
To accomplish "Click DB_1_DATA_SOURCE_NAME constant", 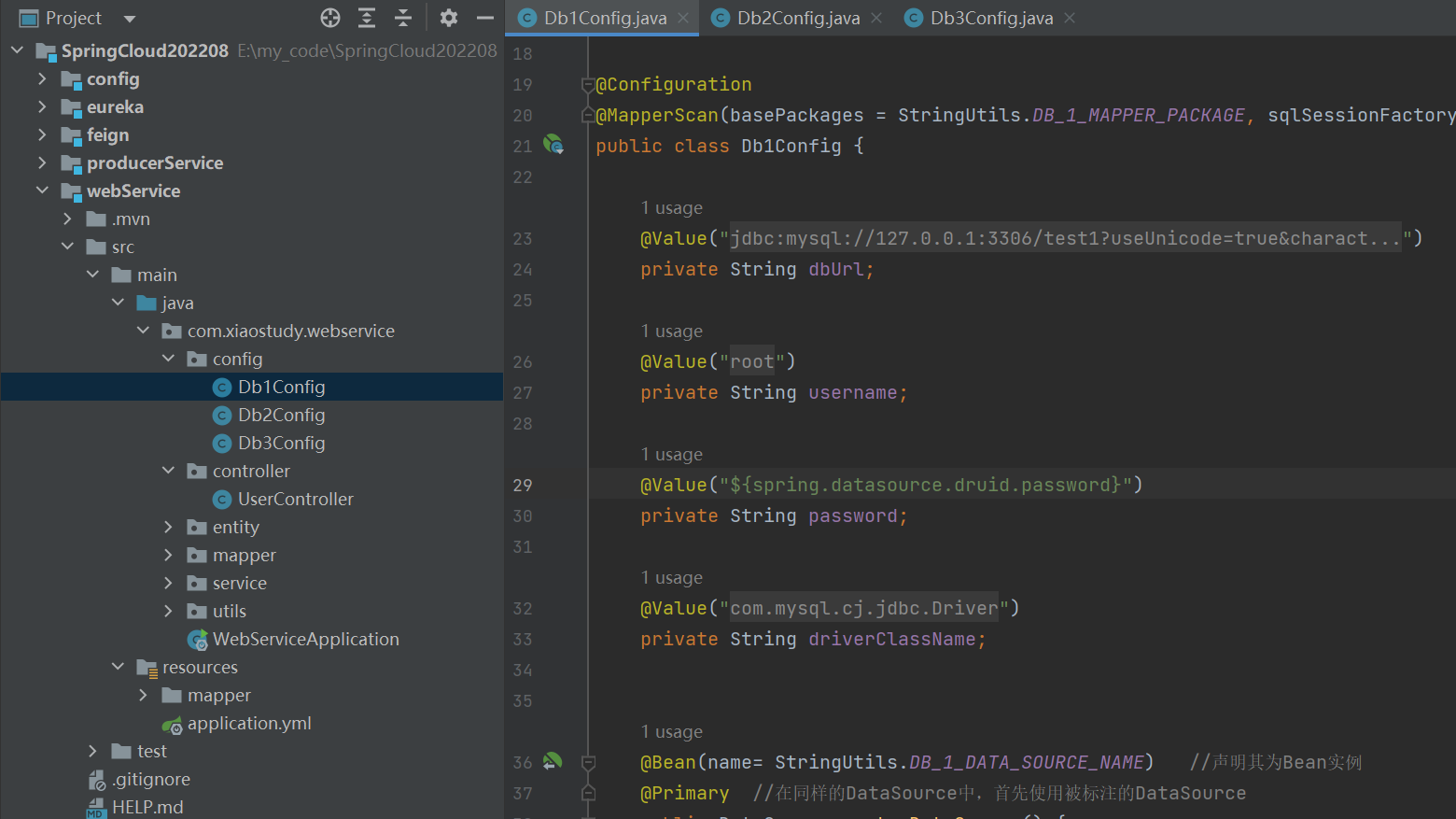I will 1027,762.
